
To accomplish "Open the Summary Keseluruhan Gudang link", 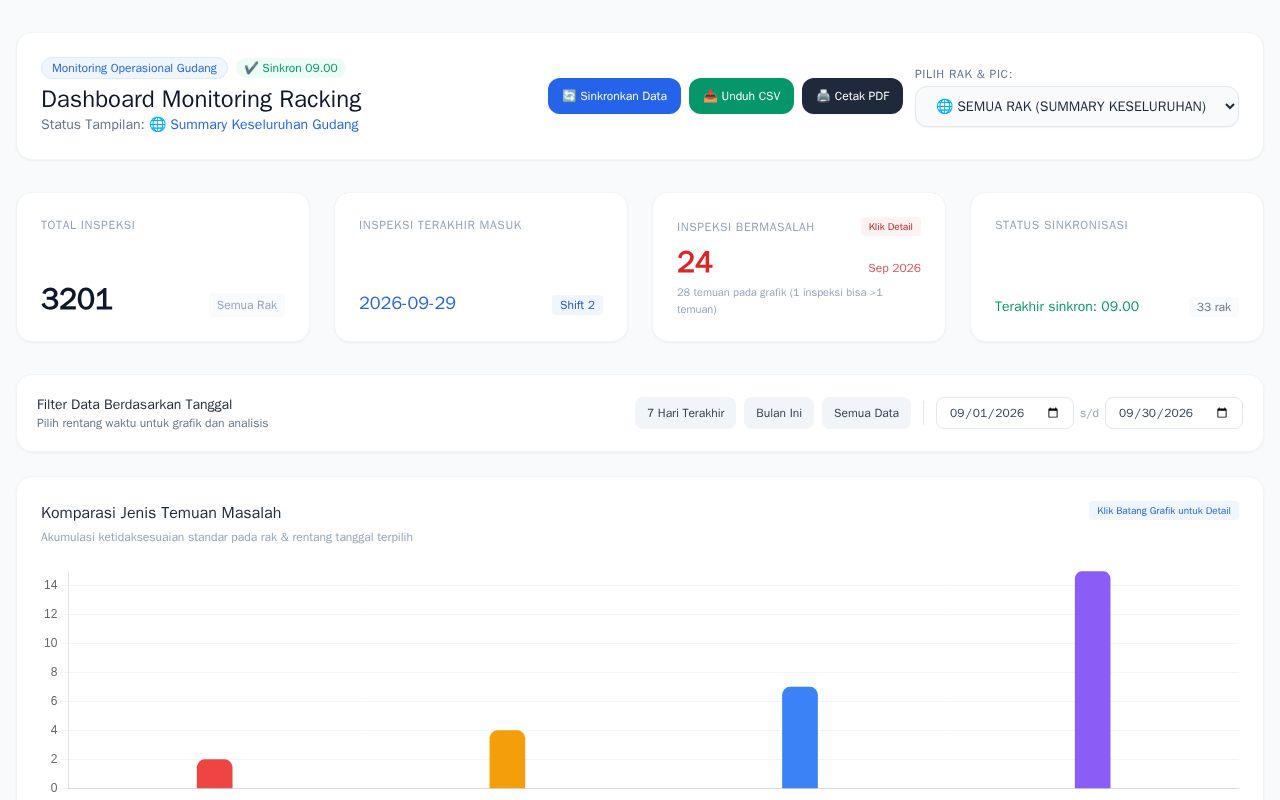I will 254,125.
